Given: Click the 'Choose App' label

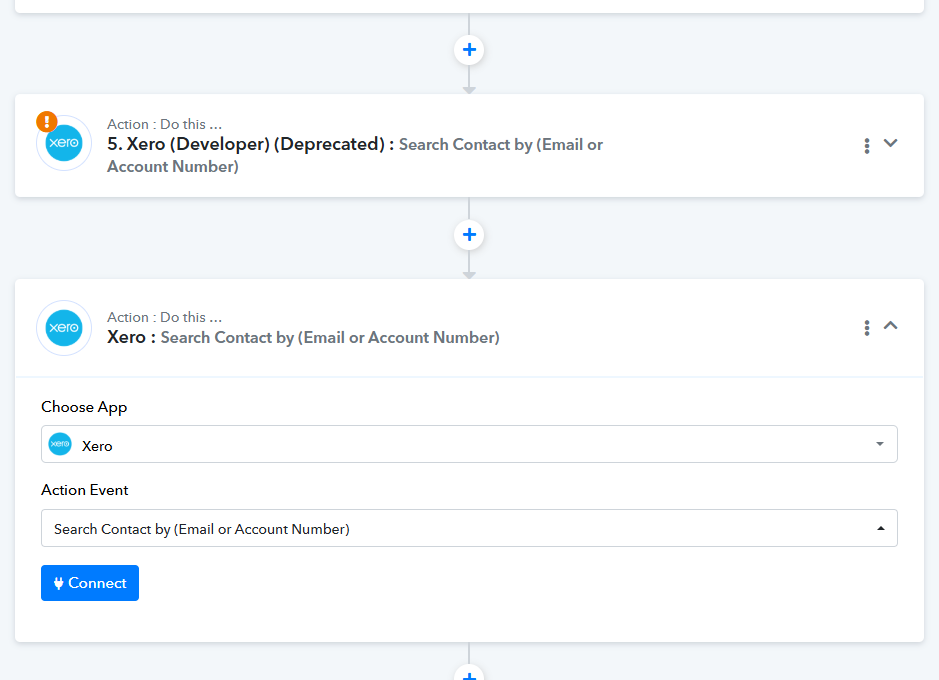Looking at the screenshot, I should click(84, 407).
